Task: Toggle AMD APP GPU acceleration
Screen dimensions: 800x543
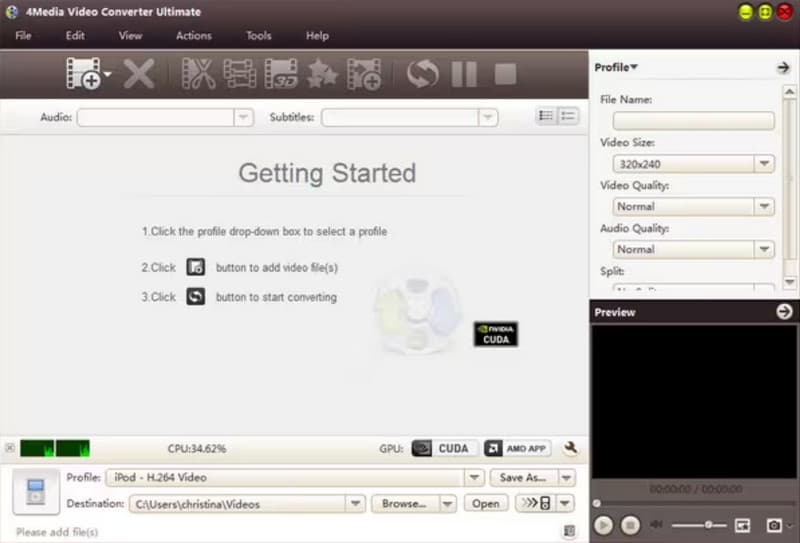Action: (x=517, y=449)
